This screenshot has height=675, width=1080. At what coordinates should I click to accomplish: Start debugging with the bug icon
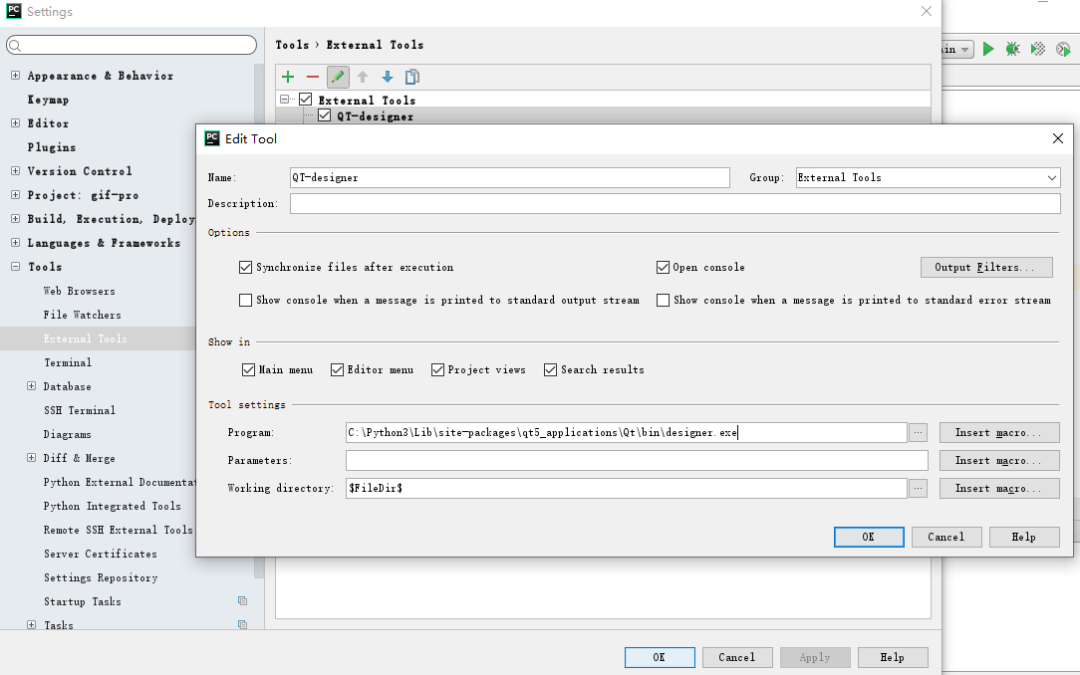1012,49
